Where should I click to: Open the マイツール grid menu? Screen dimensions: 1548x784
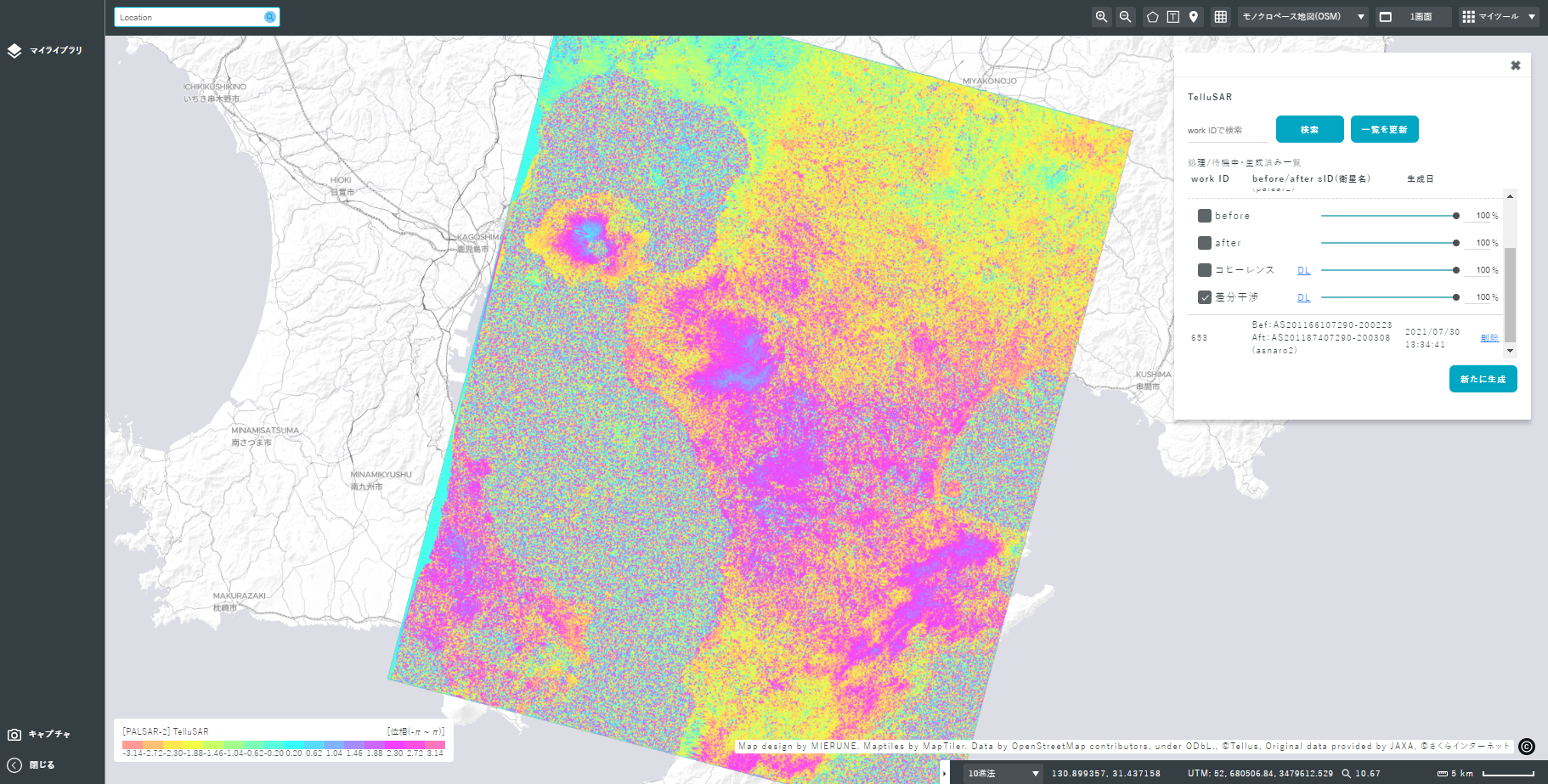tap(1499, 17)
